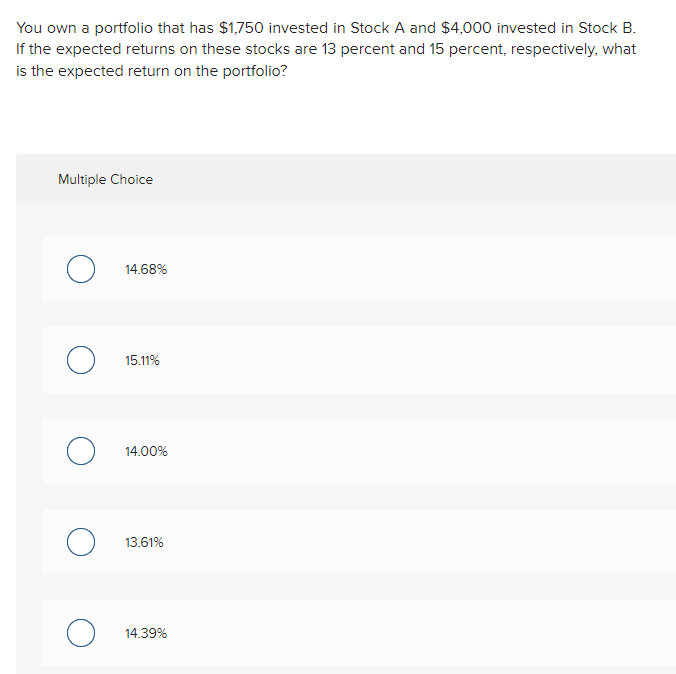The height and width of the screenshot is (674, 676).
Task: Pick the radio circle beside 13.61%
Action: [81, 543]
